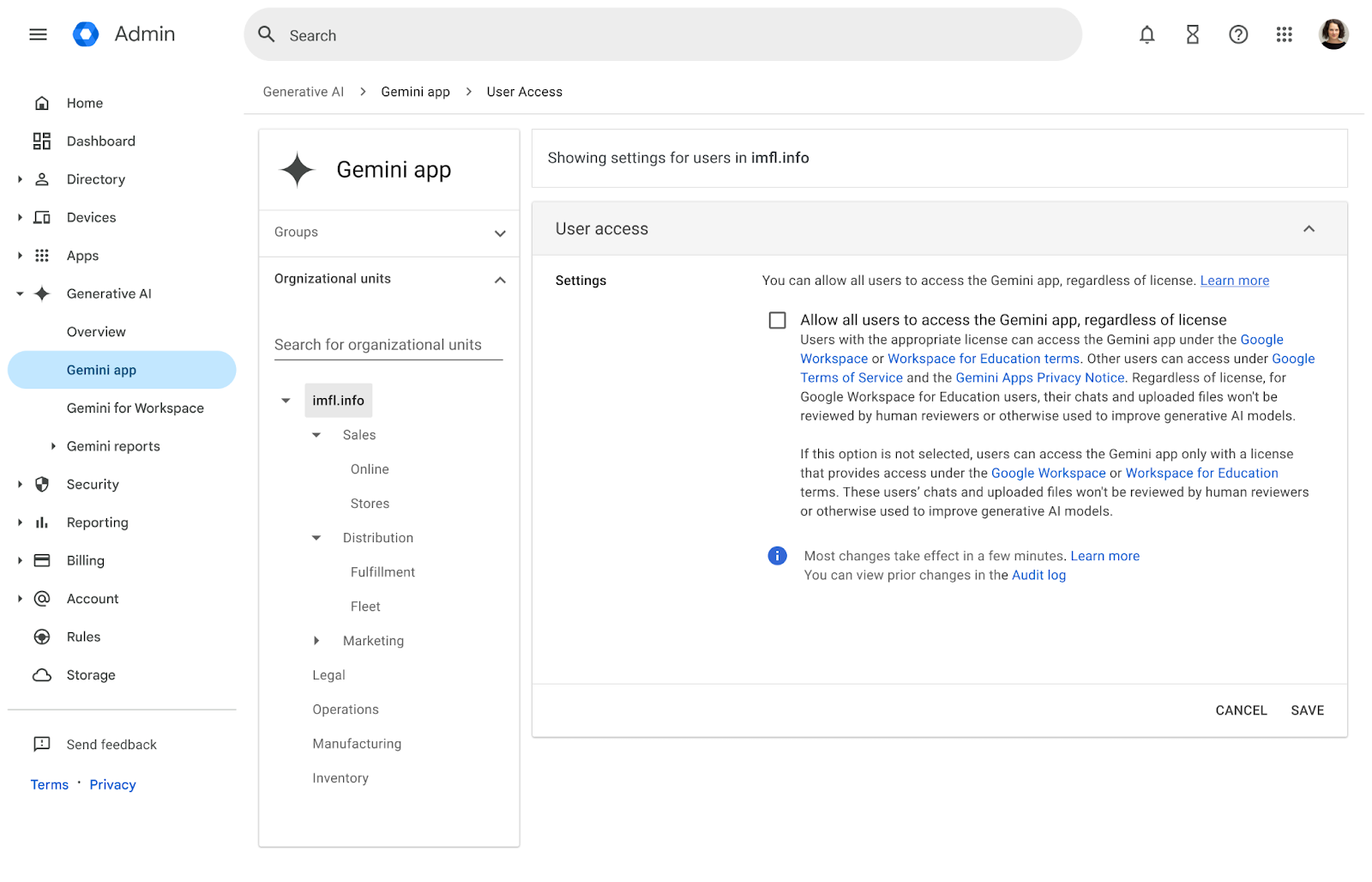
Task: Select the Manufacturing organizational unit
Action: coord(357,744)
